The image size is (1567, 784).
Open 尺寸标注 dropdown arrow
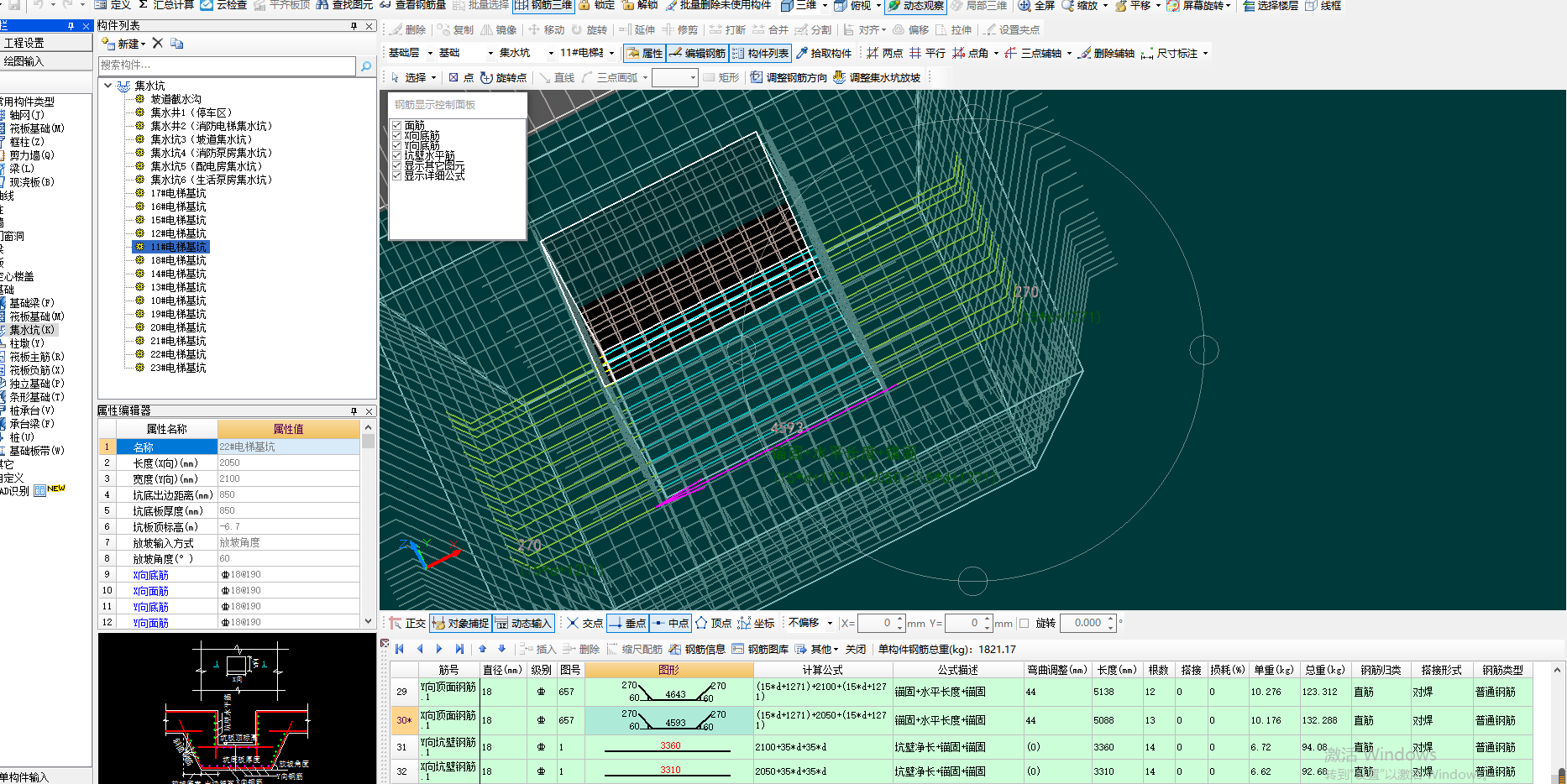pos(1205,53)
